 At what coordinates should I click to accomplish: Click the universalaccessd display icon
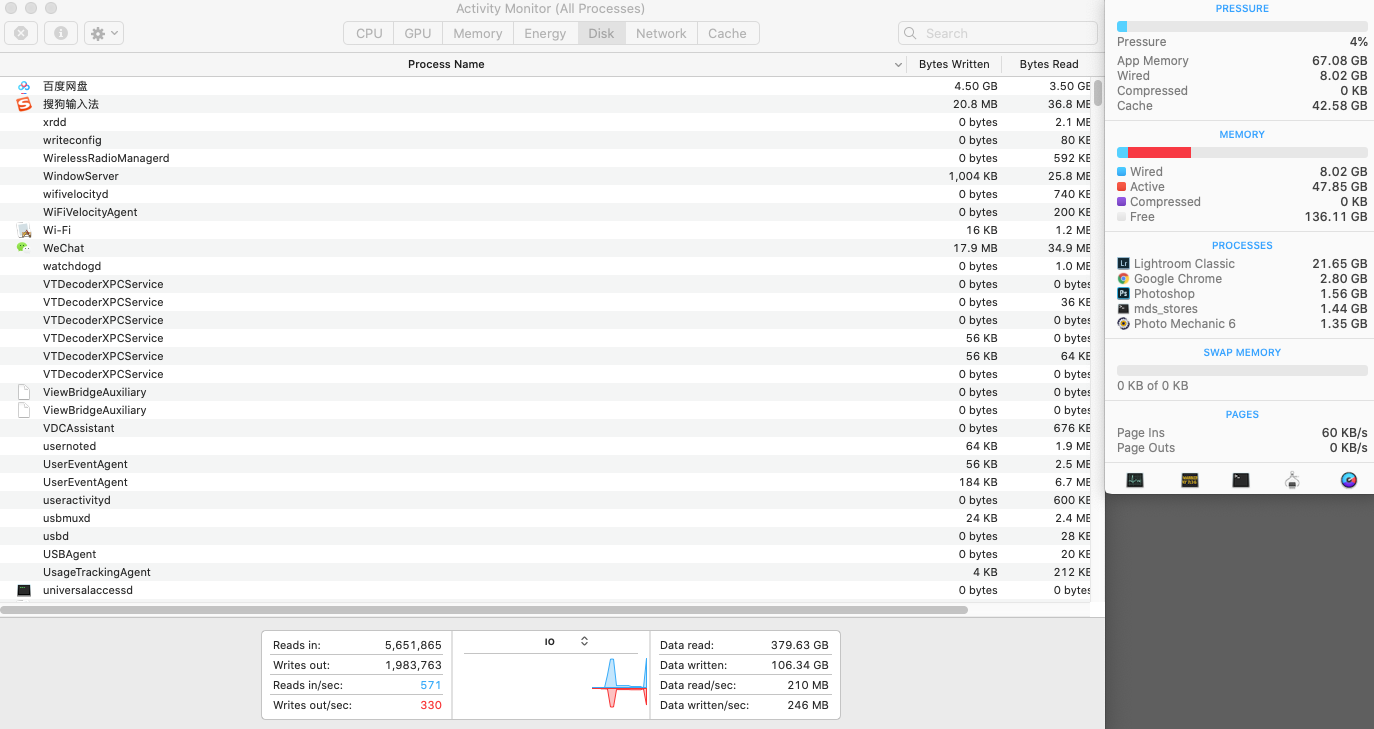24,590
